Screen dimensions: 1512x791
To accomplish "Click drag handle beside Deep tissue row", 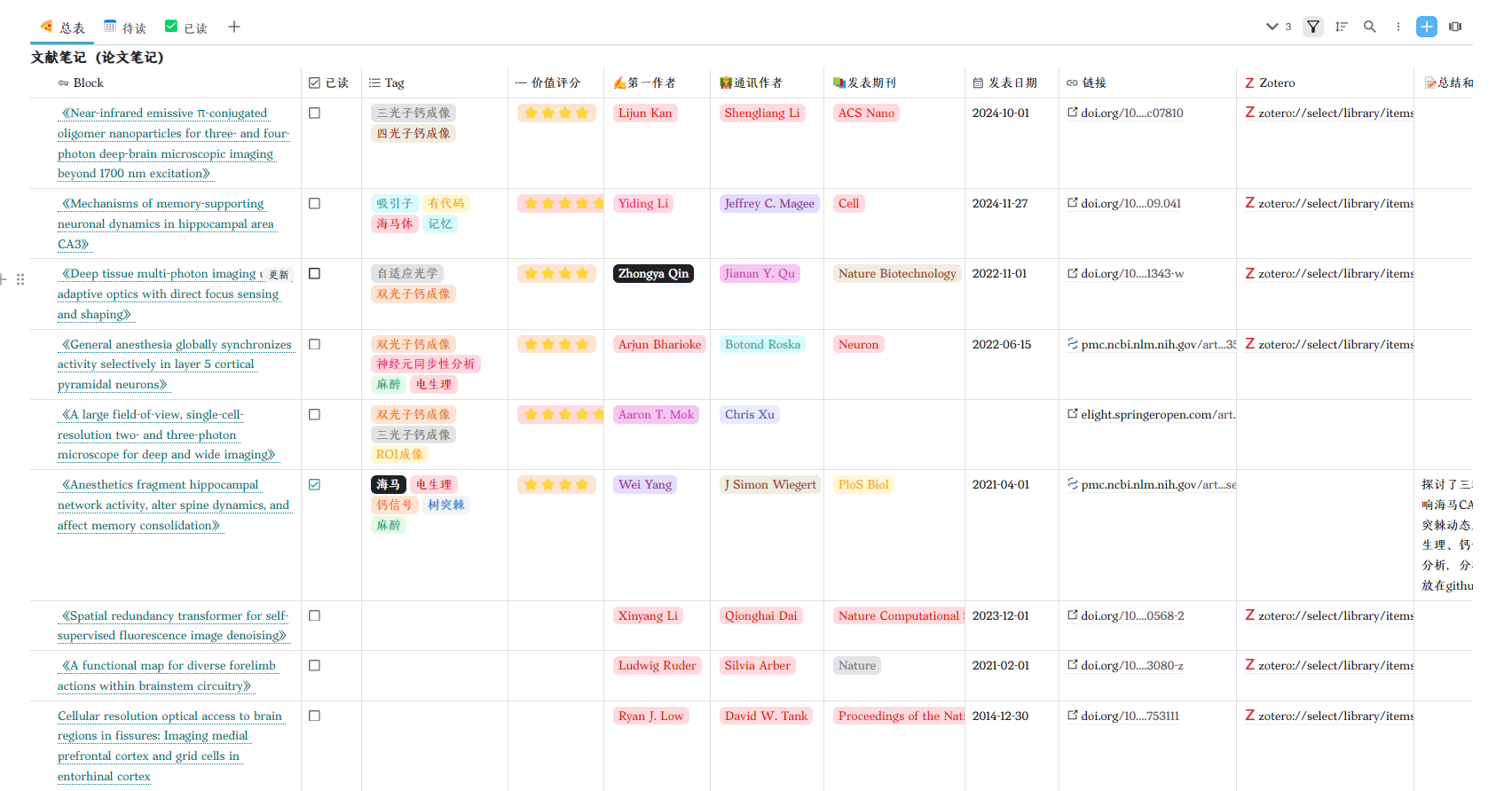I will point(20,279).
